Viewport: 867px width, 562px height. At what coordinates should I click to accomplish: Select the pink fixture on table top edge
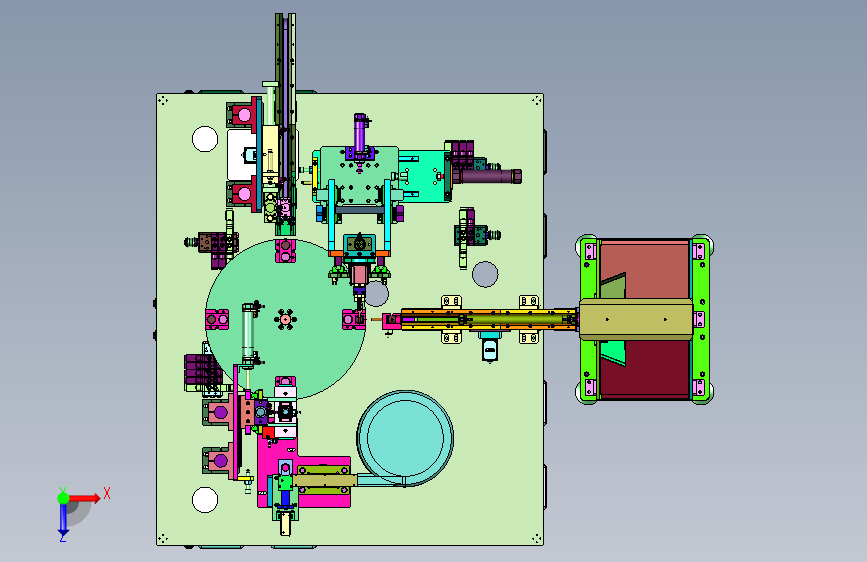point(285,250)
